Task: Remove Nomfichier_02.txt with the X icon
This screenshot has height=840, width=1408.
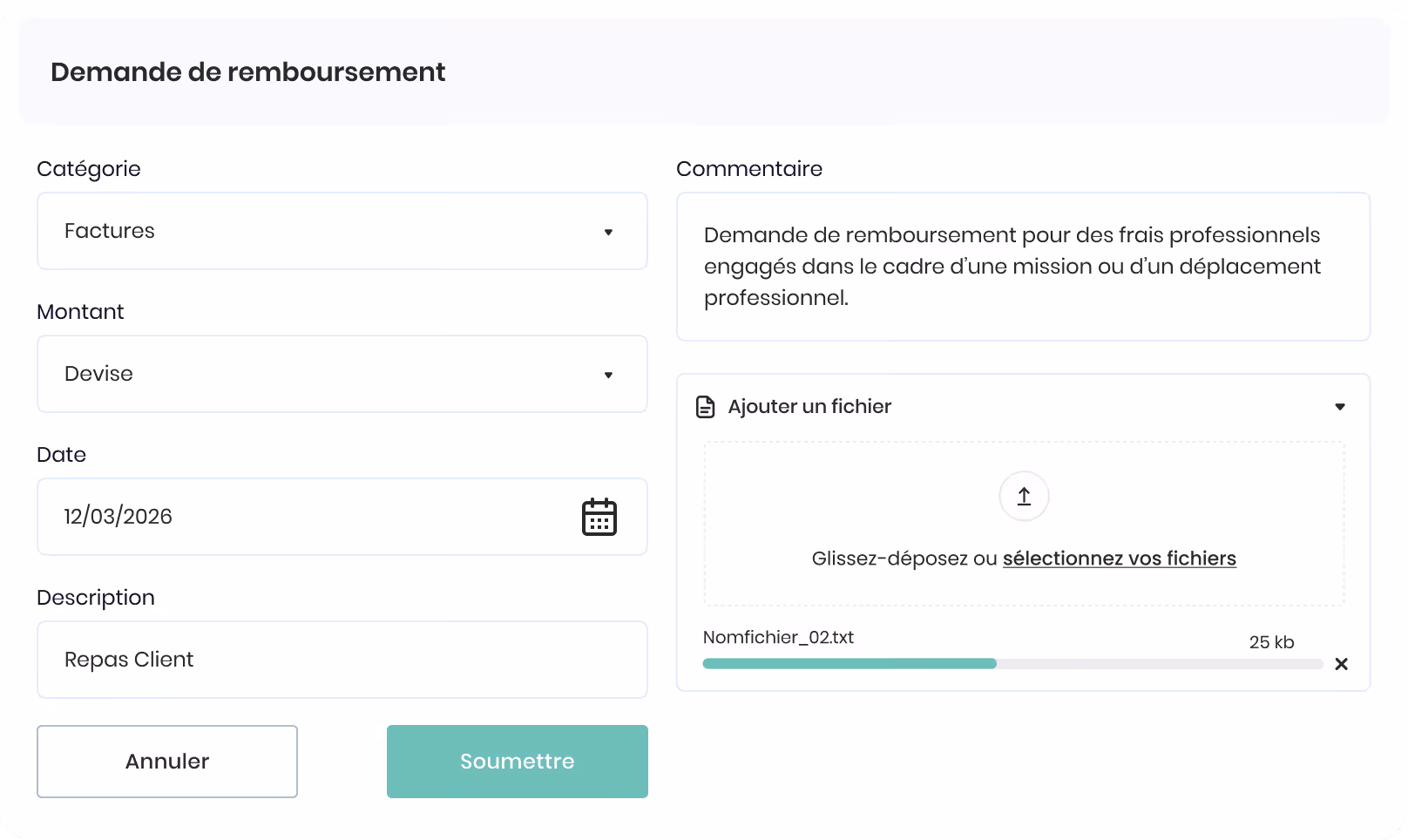Action: [x=1342, y=664]
